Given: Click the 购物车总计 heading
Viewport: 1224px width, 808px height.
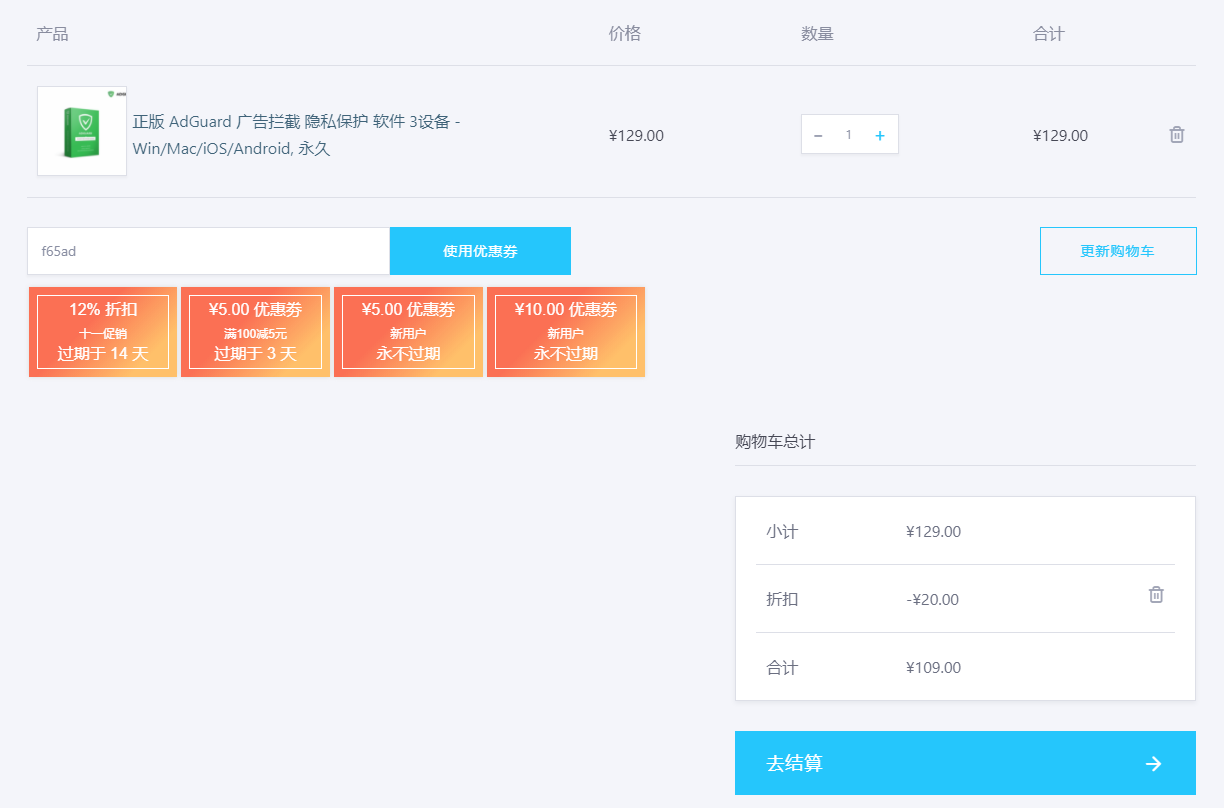Looking at the screenshot, I should pos(775,442).
